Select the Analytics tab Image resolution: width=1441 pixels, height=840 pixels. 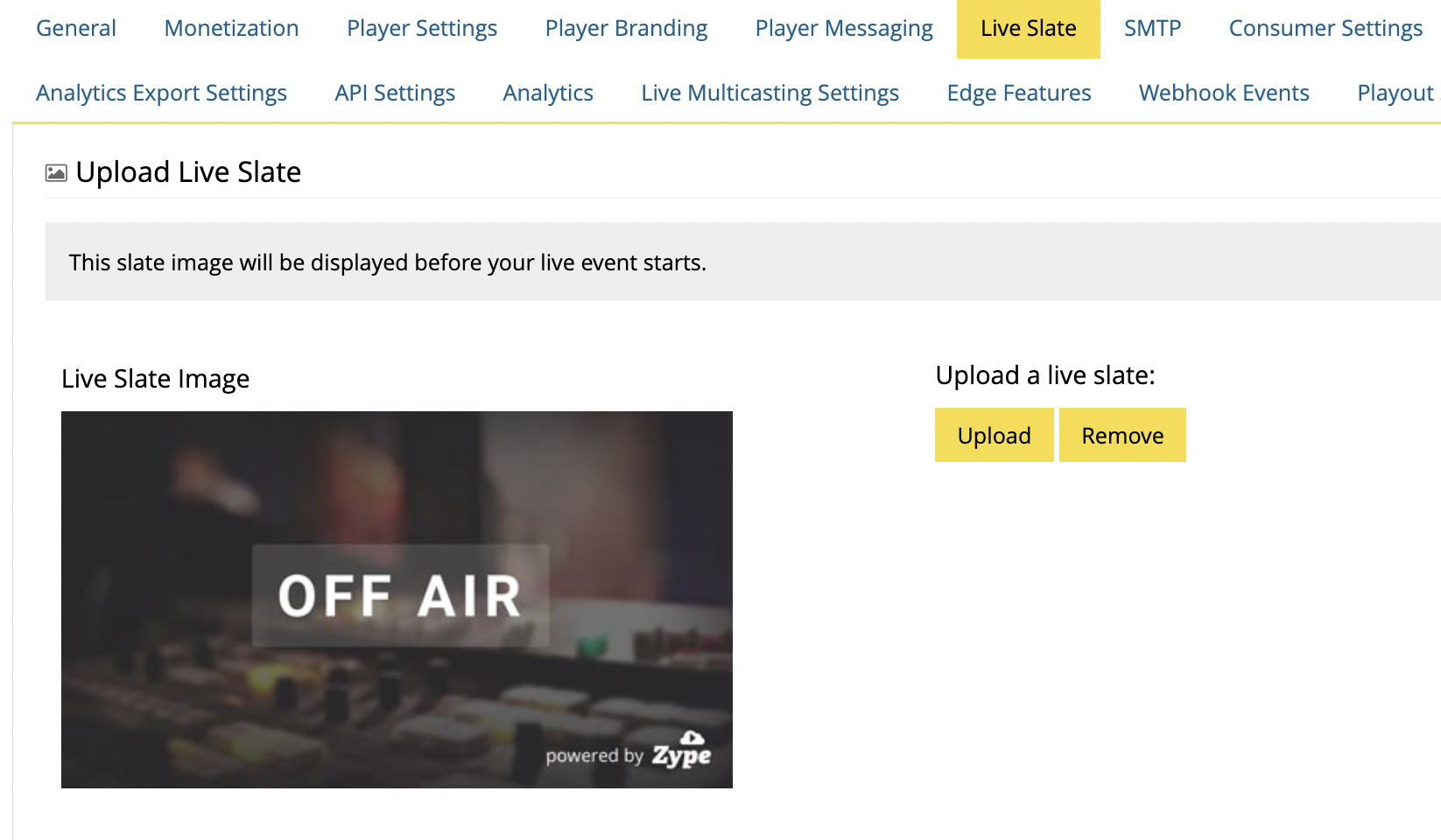coord(548,93)
